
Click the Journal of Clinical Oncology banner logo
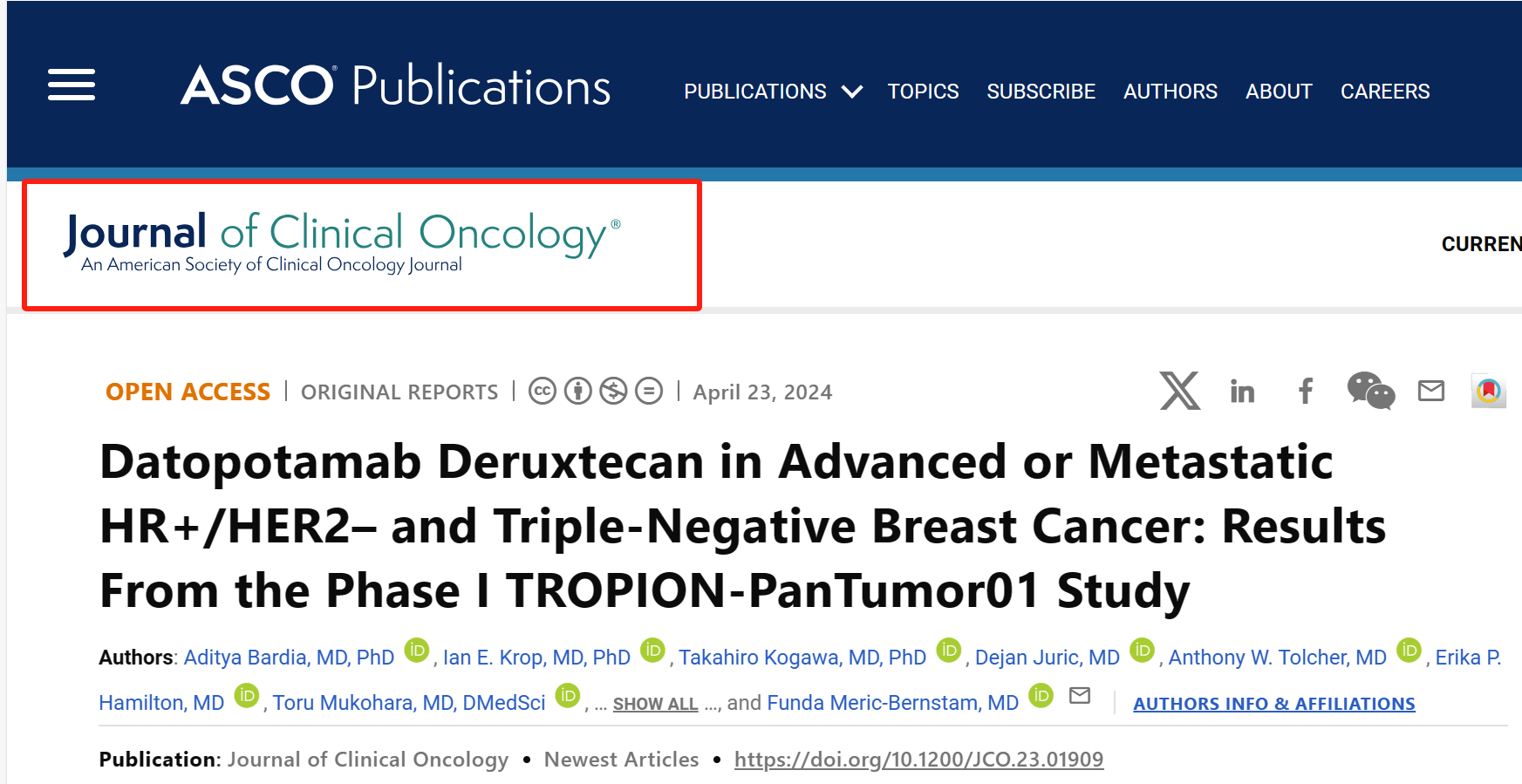[x=342, y=242]
